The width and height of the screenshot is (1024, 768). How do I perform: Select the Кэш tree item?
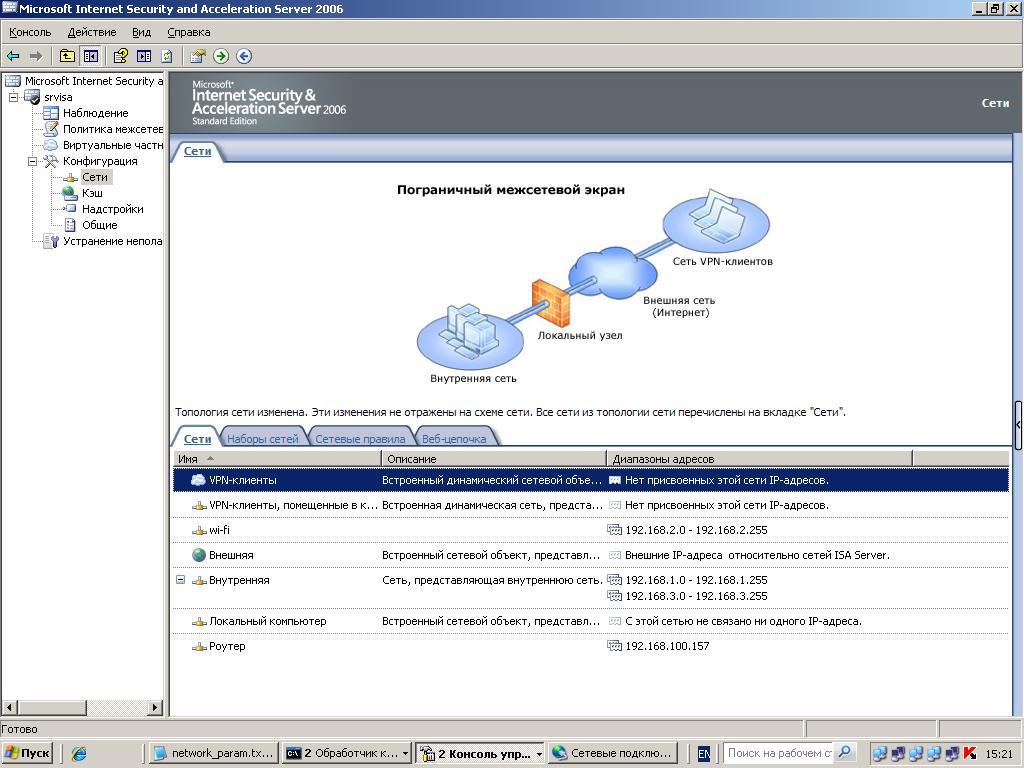92,193
